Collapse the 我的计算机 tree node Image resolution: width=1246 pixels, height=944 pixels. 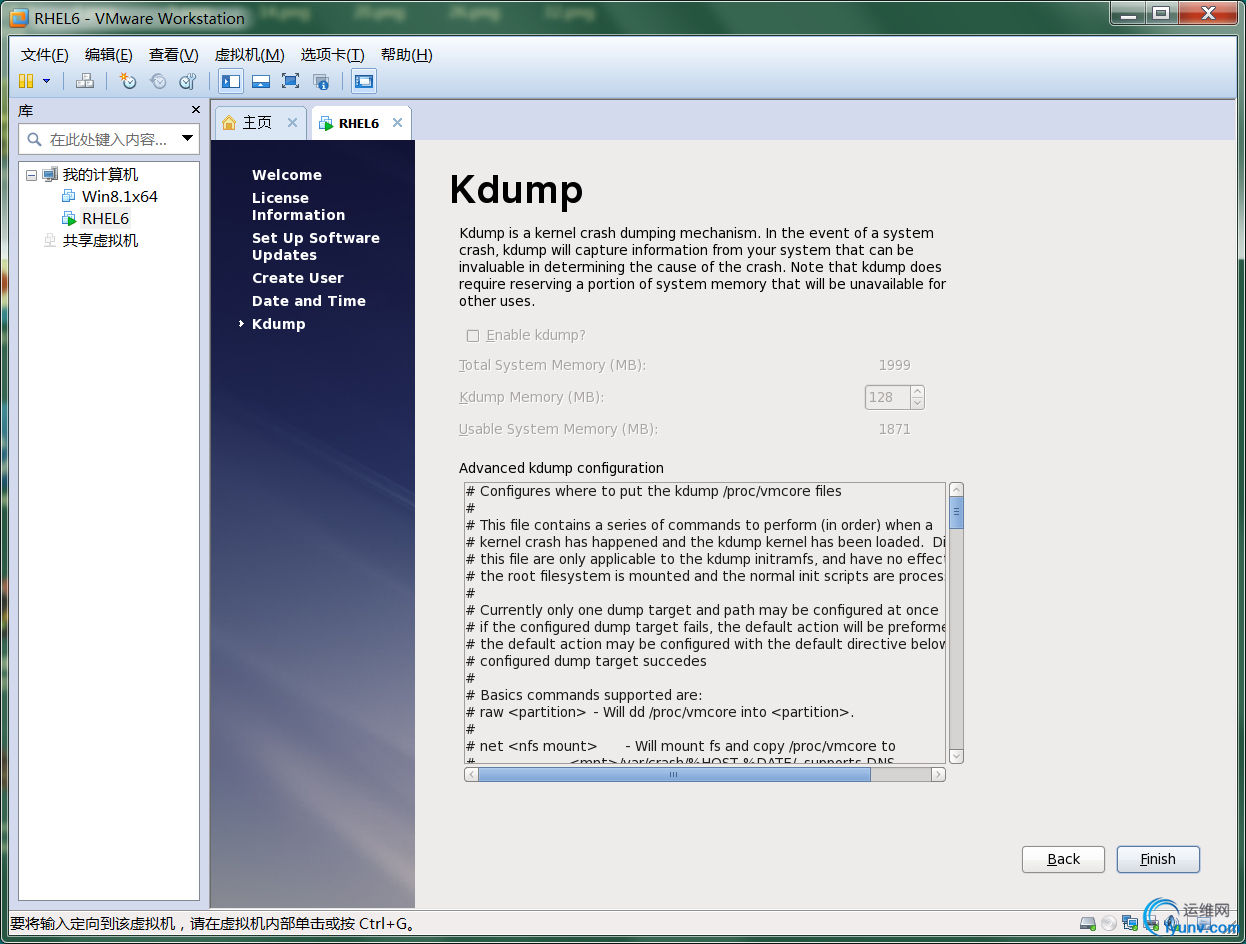click(31, 175)
